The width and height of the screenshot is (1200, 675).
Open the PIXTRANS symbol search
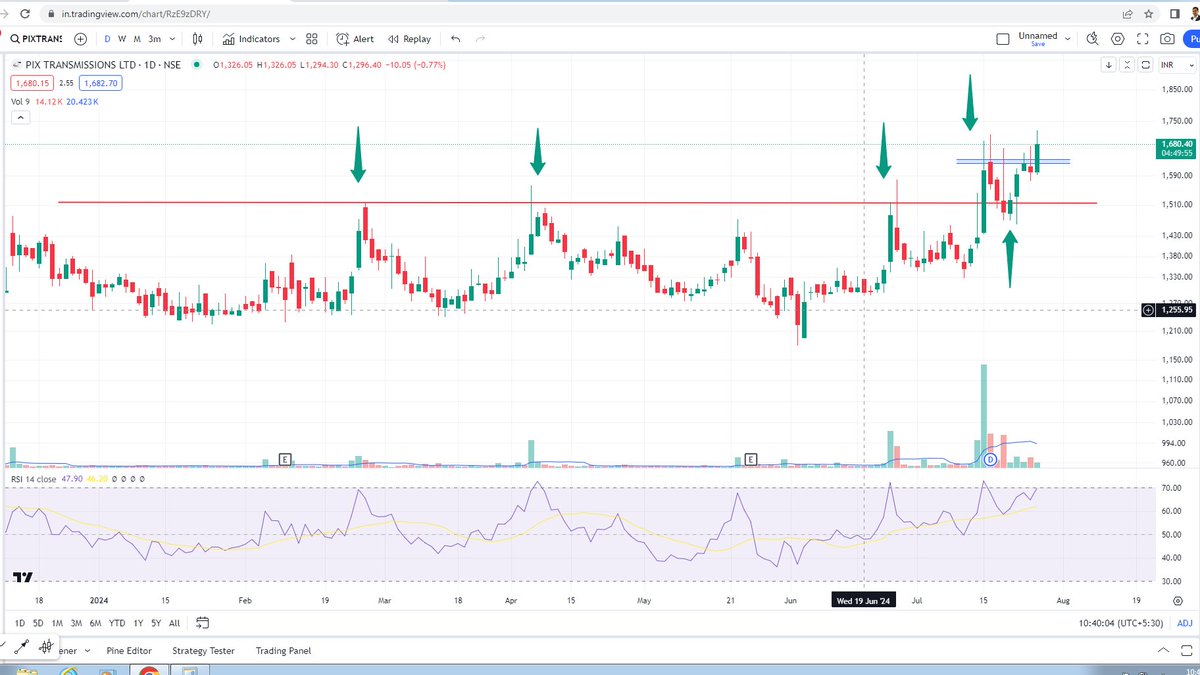[x=35, y=39]
